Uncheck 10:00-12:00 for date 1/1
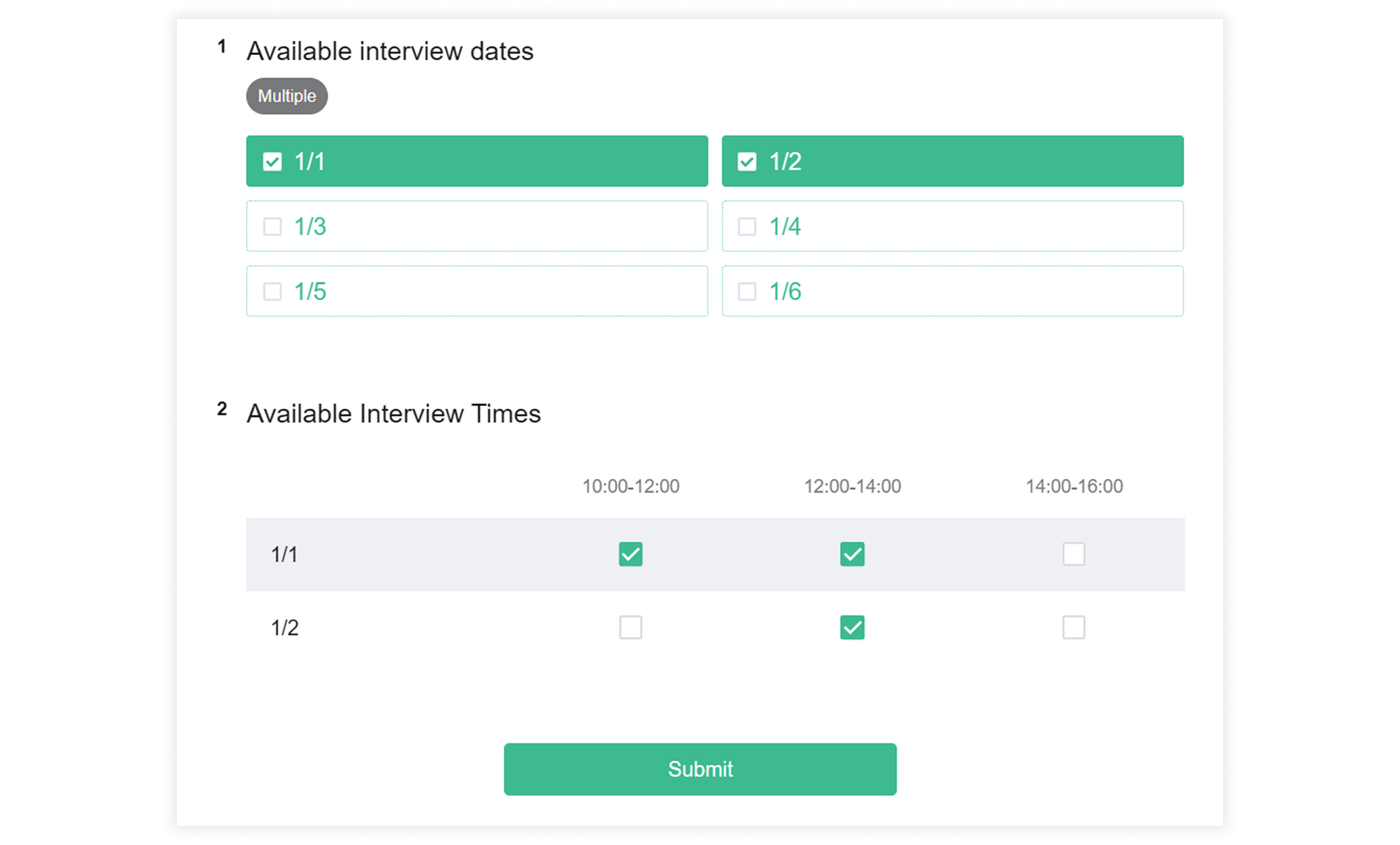 (x=630, y=554)
